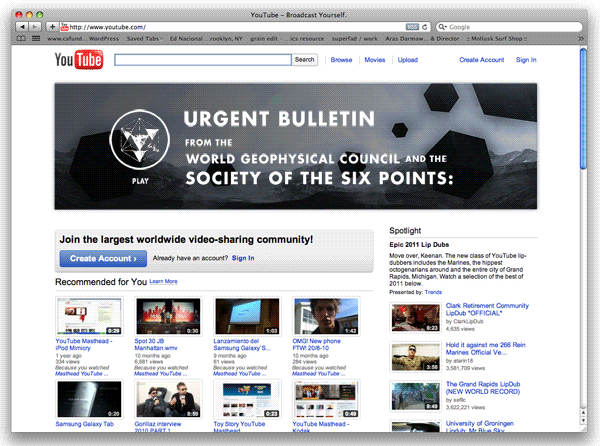Click the ClarkLipDub uploader name

pos(468,321)
